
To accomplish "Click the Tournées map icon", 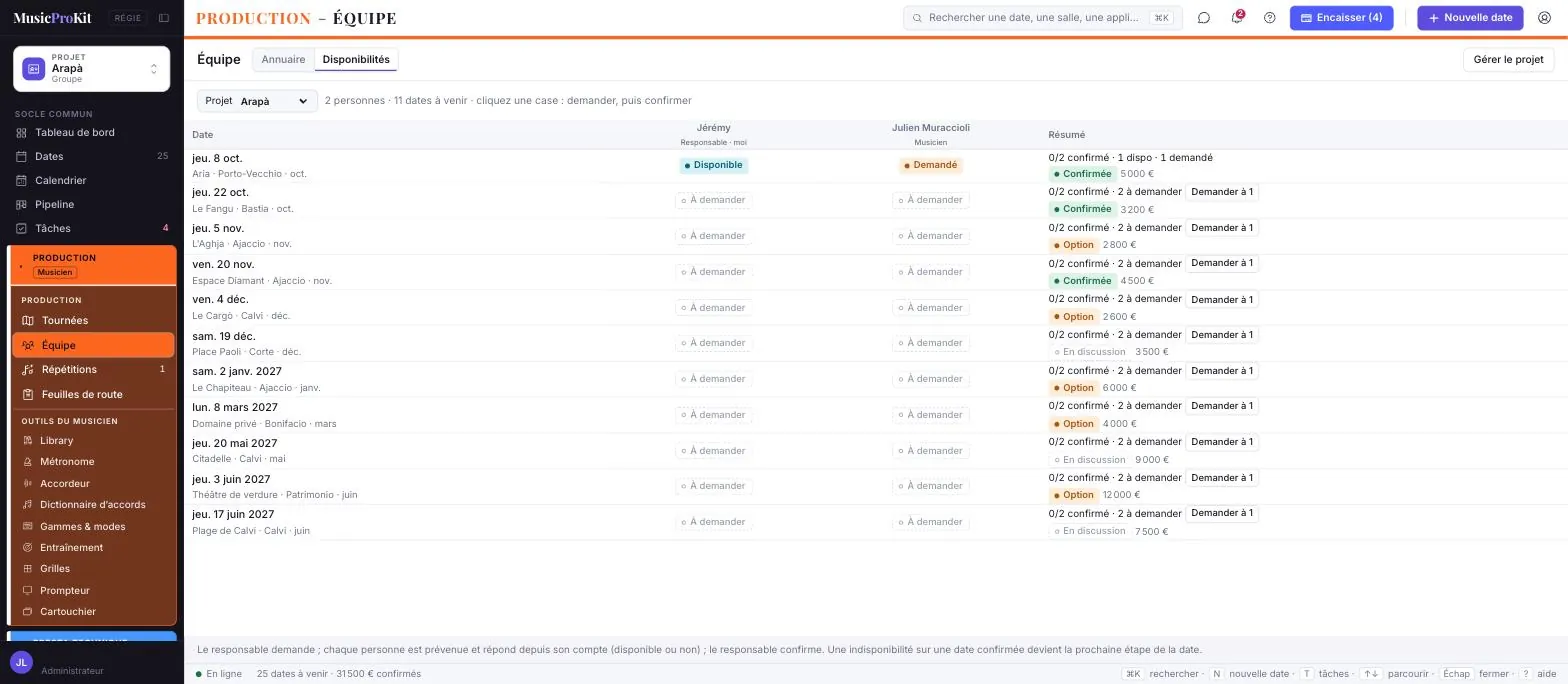I will (x=28, y=321).
